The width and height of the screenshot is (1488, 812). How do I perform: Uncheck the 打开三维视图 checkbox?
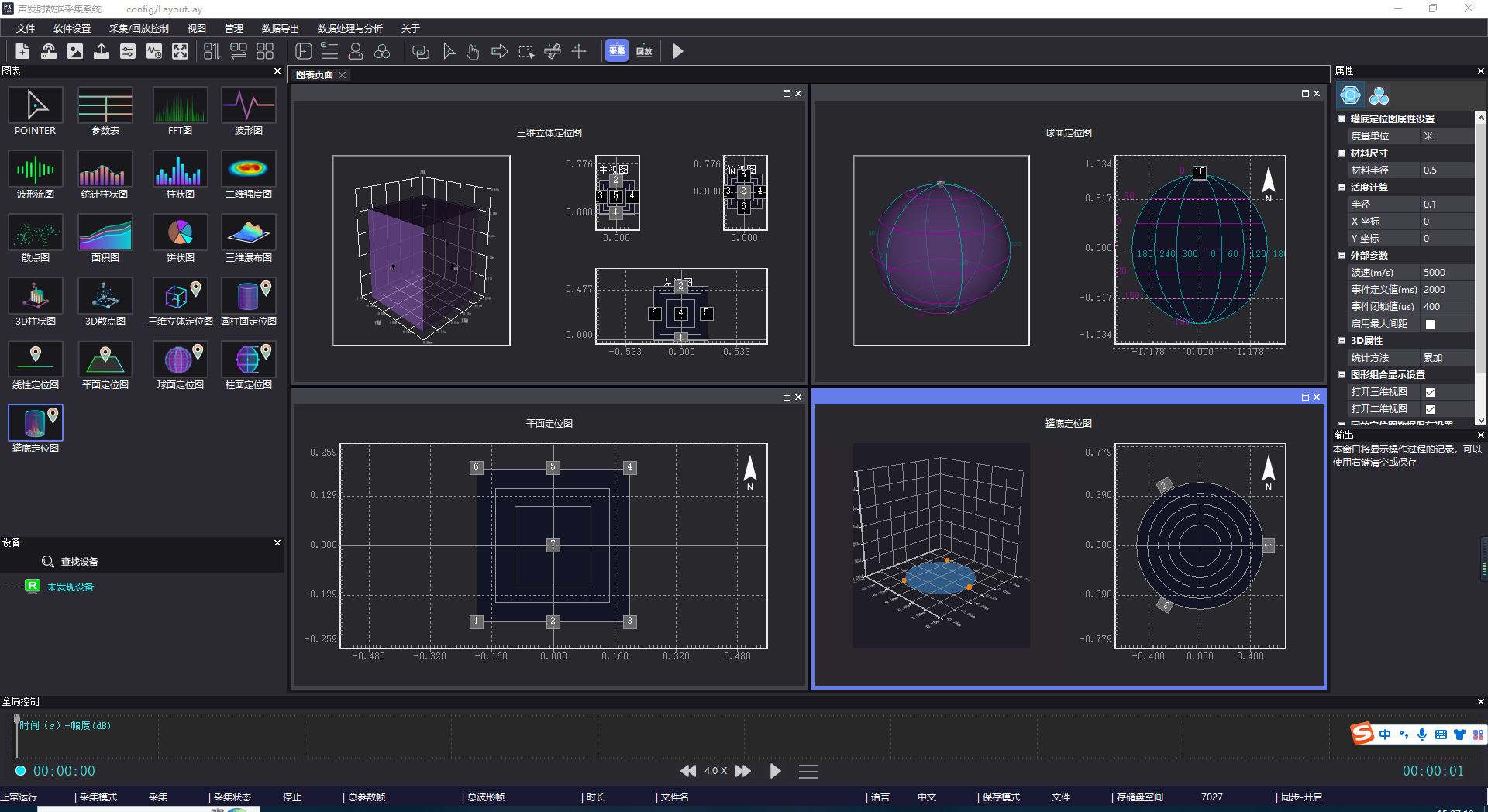coord(1430,392)
